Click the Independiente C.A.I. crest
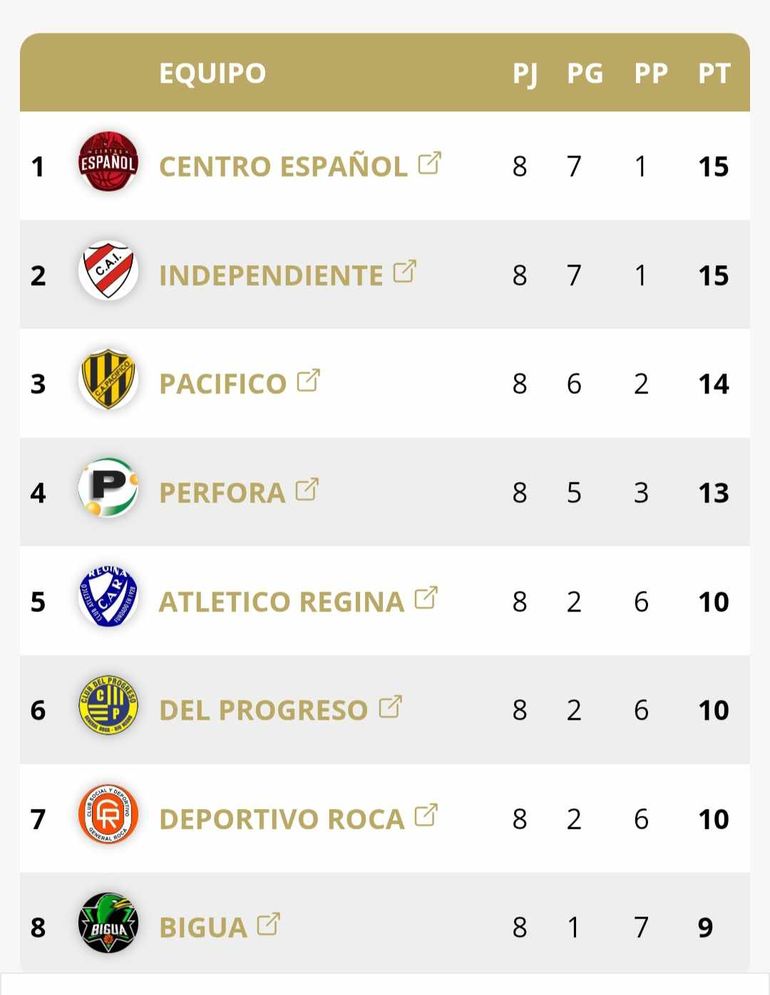This screenshot has width=770, height=995. tap(108, 271)
